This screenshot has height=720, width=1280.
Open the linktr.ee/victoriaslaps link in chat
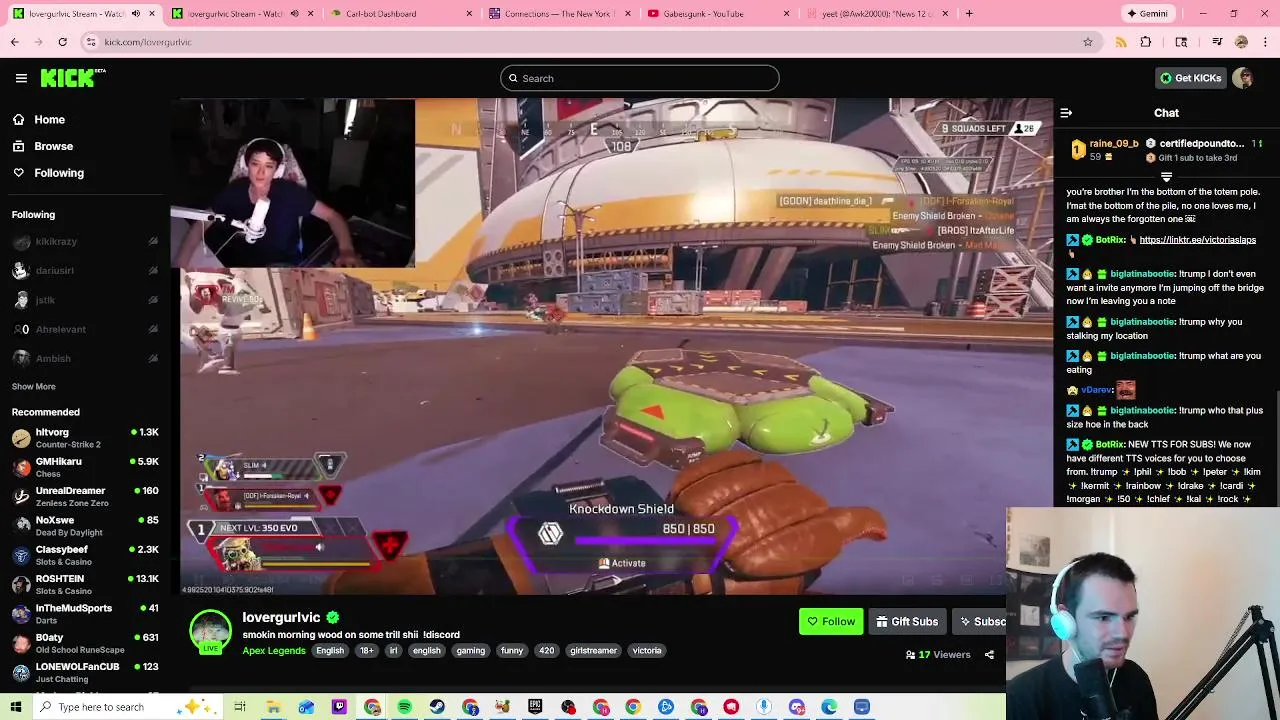[1197, 240]
